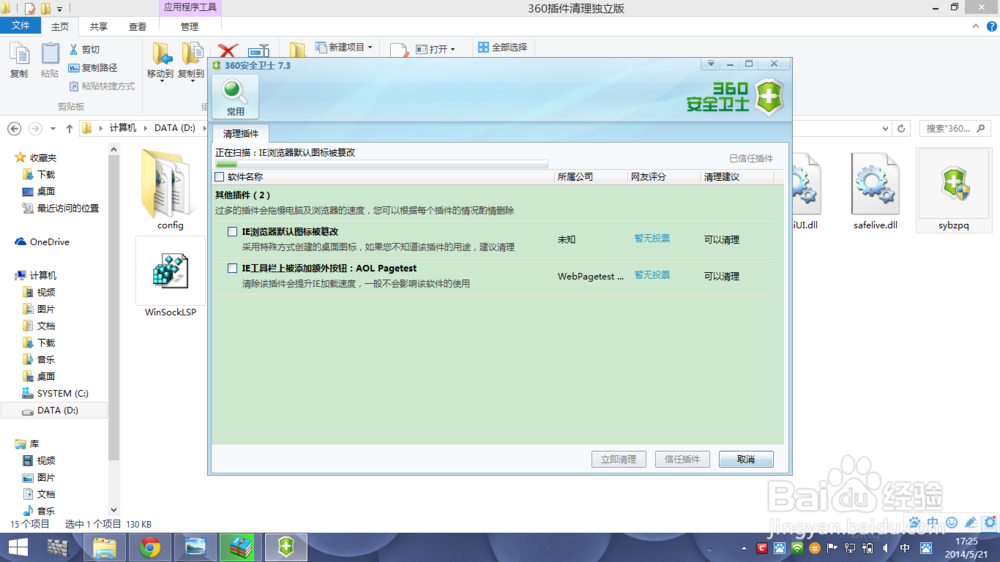Viewport: 1000px width, 562px height.
Task: Collapse the ribbon with the chevron
Action: coord(976,26)
